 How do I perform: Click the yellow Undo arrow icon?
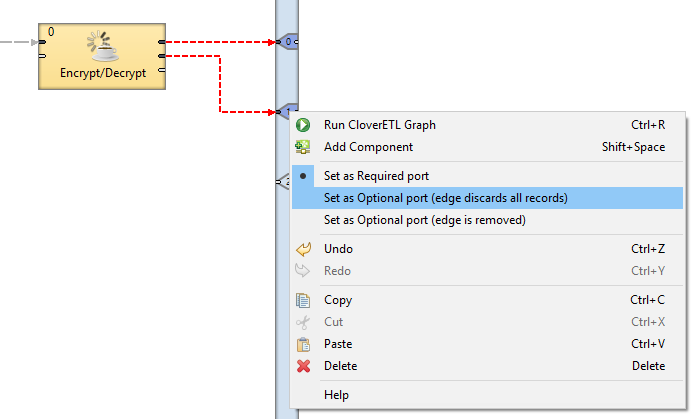tap(303, 249)
